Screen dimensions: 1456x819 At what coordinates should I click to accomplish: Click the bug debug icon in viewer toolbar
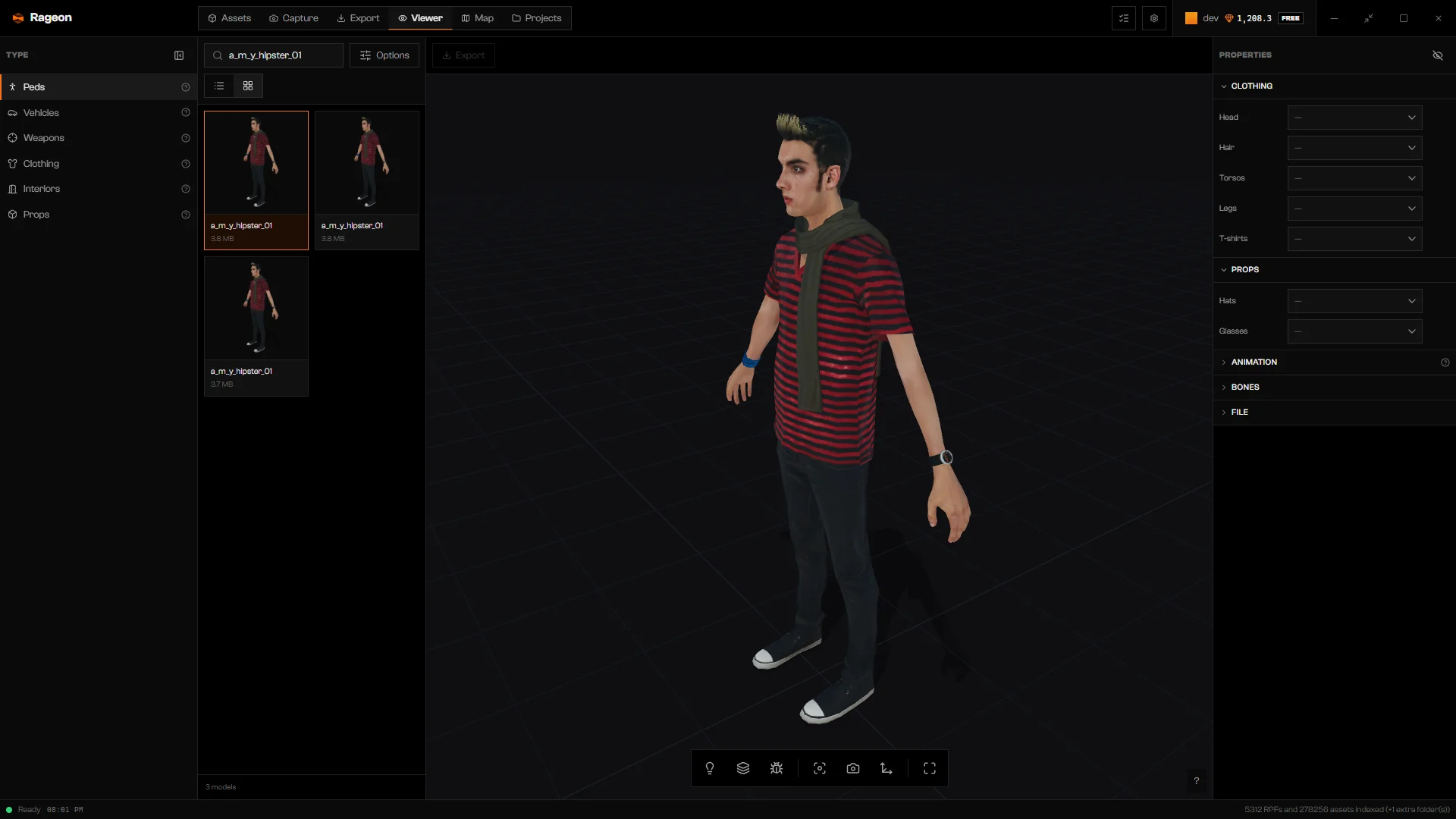(777, 768)
